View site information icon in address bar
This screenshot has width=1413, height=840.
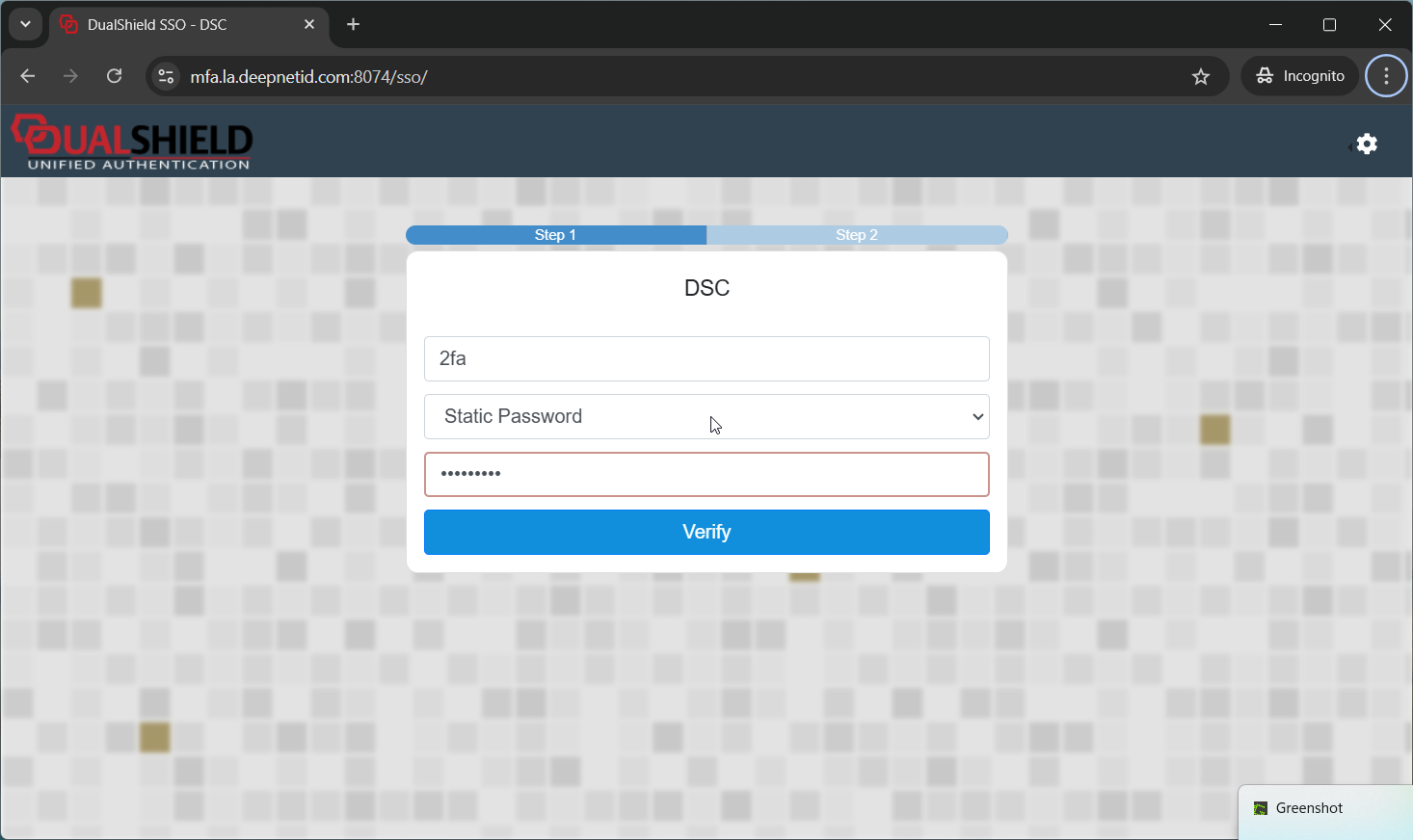click(166, 77)
